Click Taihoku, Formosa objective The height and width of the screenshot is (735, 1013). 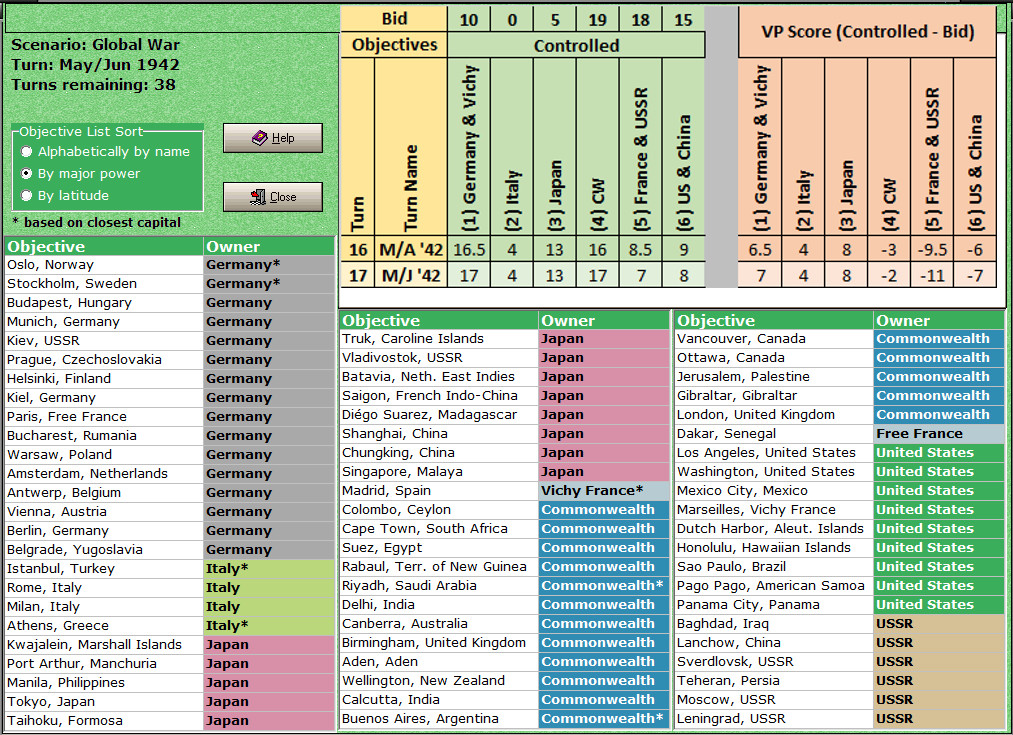pos(169,721)
